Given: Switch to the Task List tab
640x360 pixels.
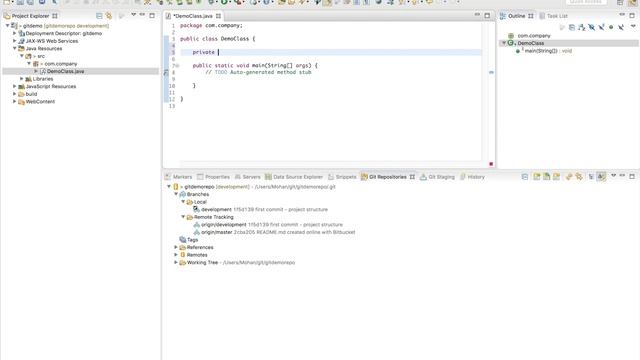Looking at the screenshot, I should [553, 16].
